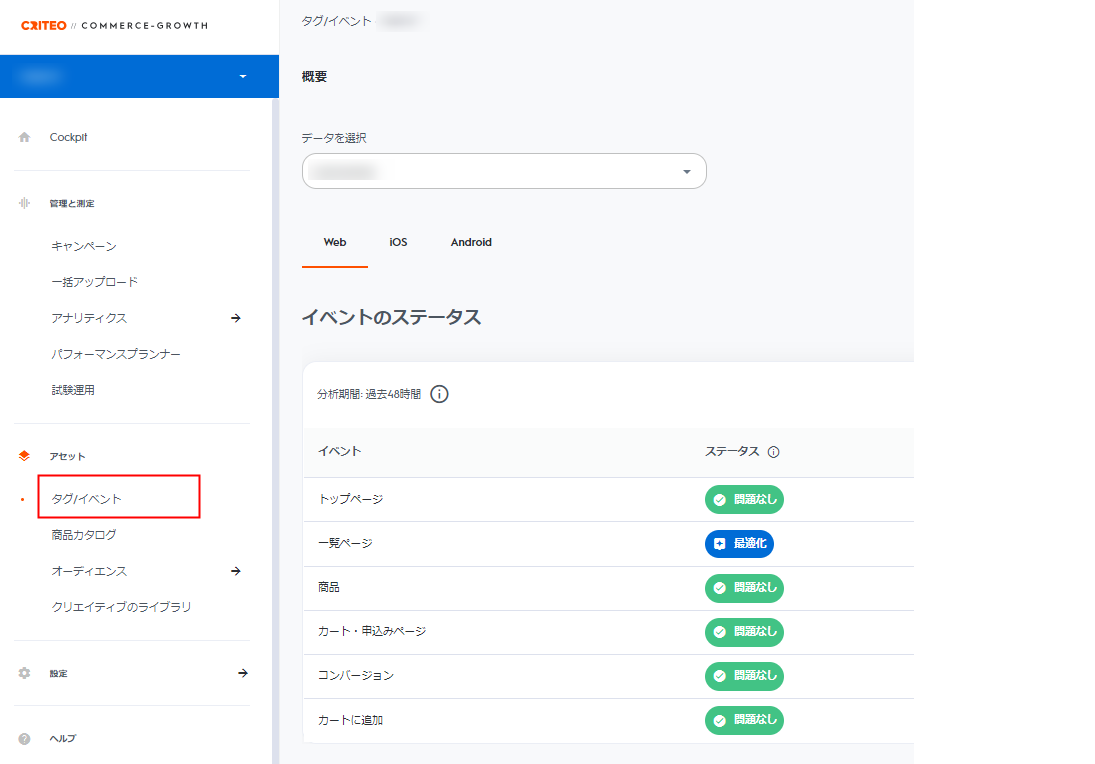Expand the アナリティクス submenu arrow

[236, 318]
